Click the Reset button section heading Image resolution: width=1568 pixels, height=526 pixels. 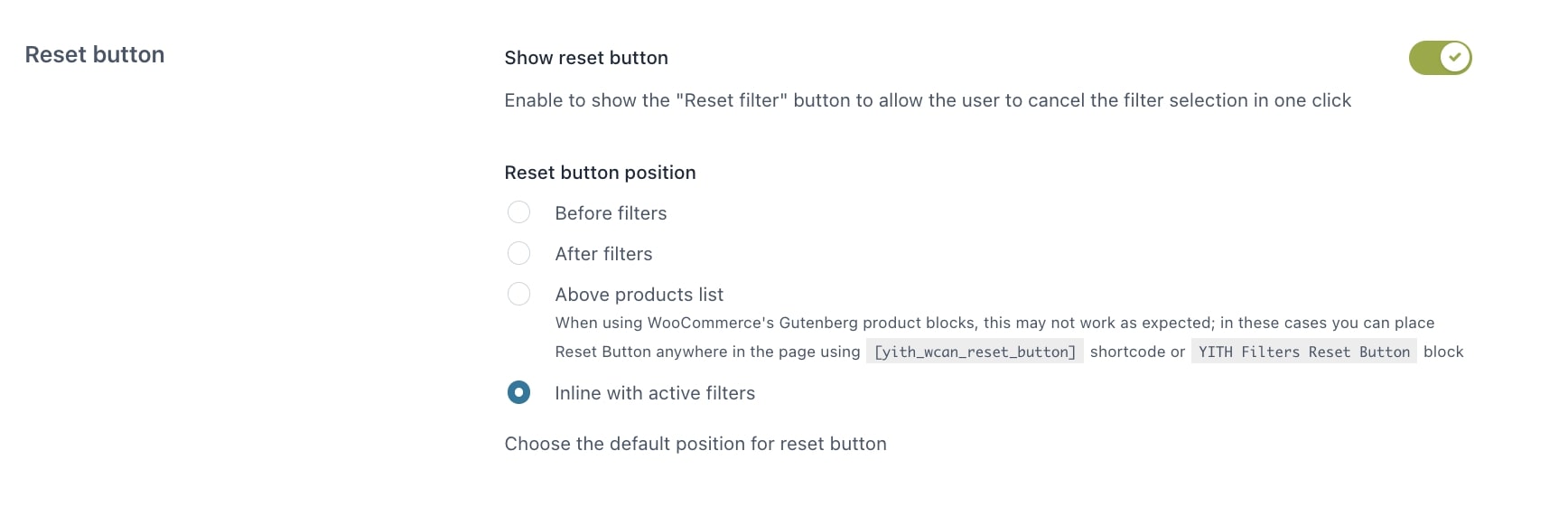(x=95, y=55)
